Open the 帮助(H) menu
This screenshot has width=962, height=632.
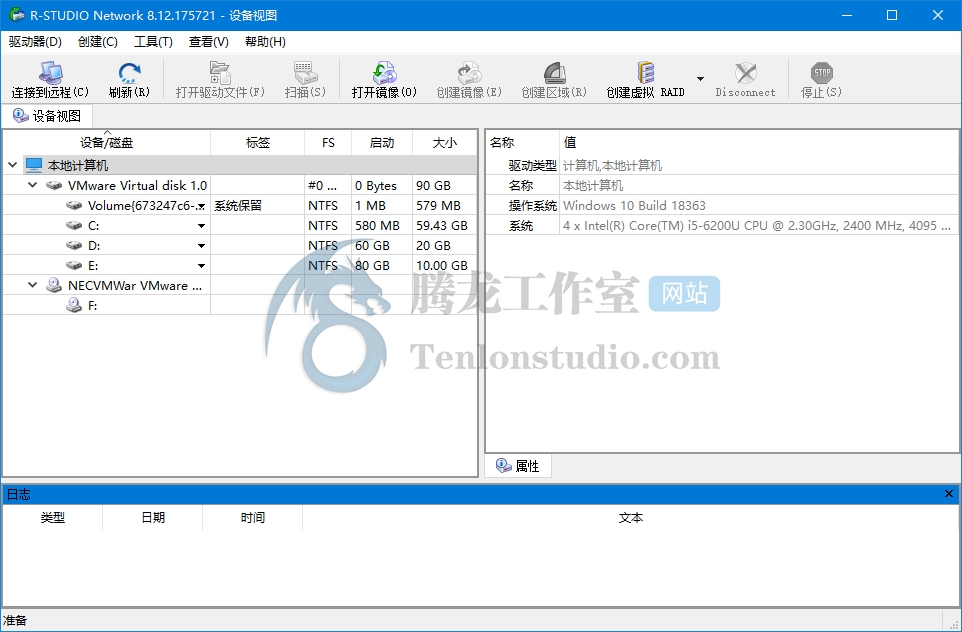point(265,42)
